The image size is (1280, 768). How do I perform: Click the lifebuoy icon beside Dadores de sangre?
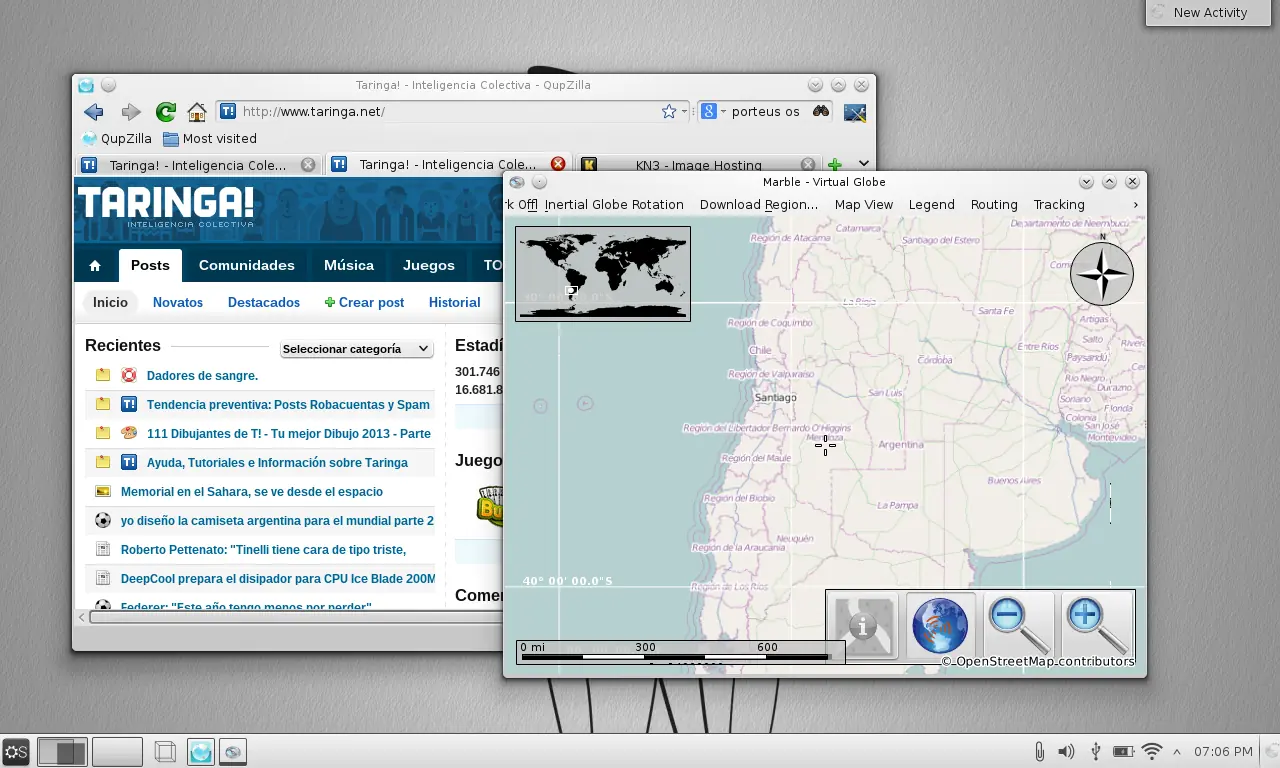(x=129, y=376)
